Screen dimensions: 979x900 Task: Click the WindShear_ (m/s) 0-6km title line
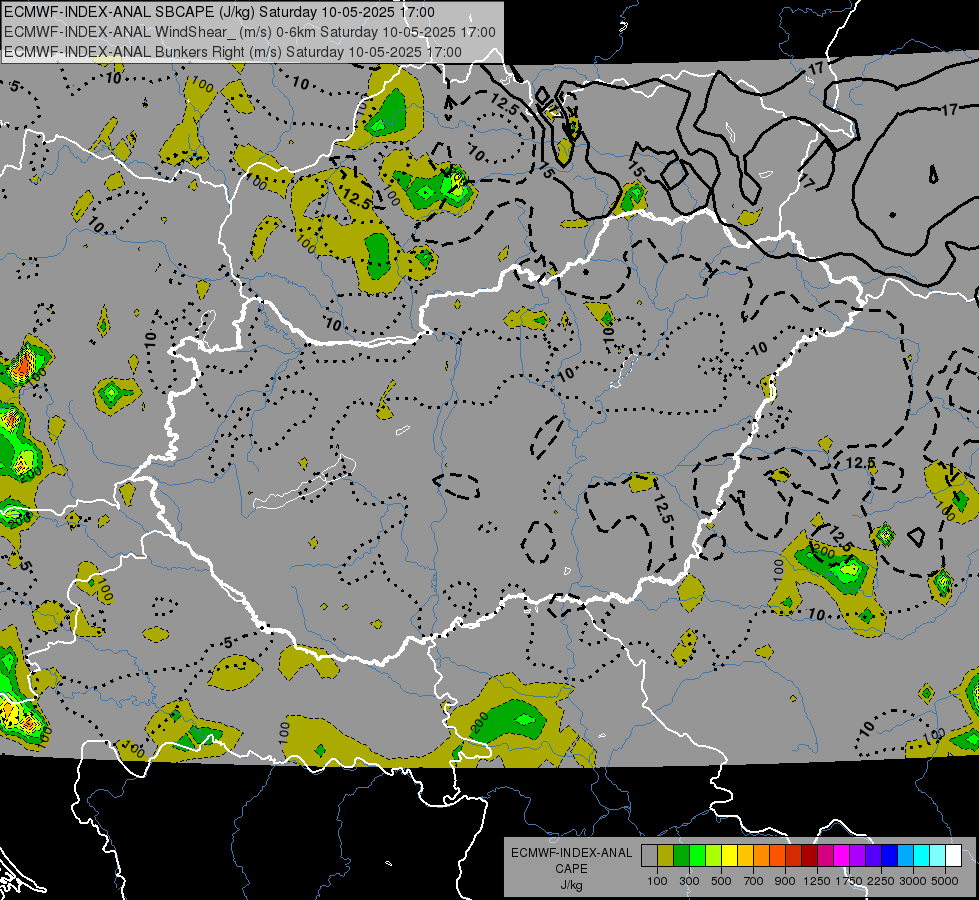click(x=250, y=32)
